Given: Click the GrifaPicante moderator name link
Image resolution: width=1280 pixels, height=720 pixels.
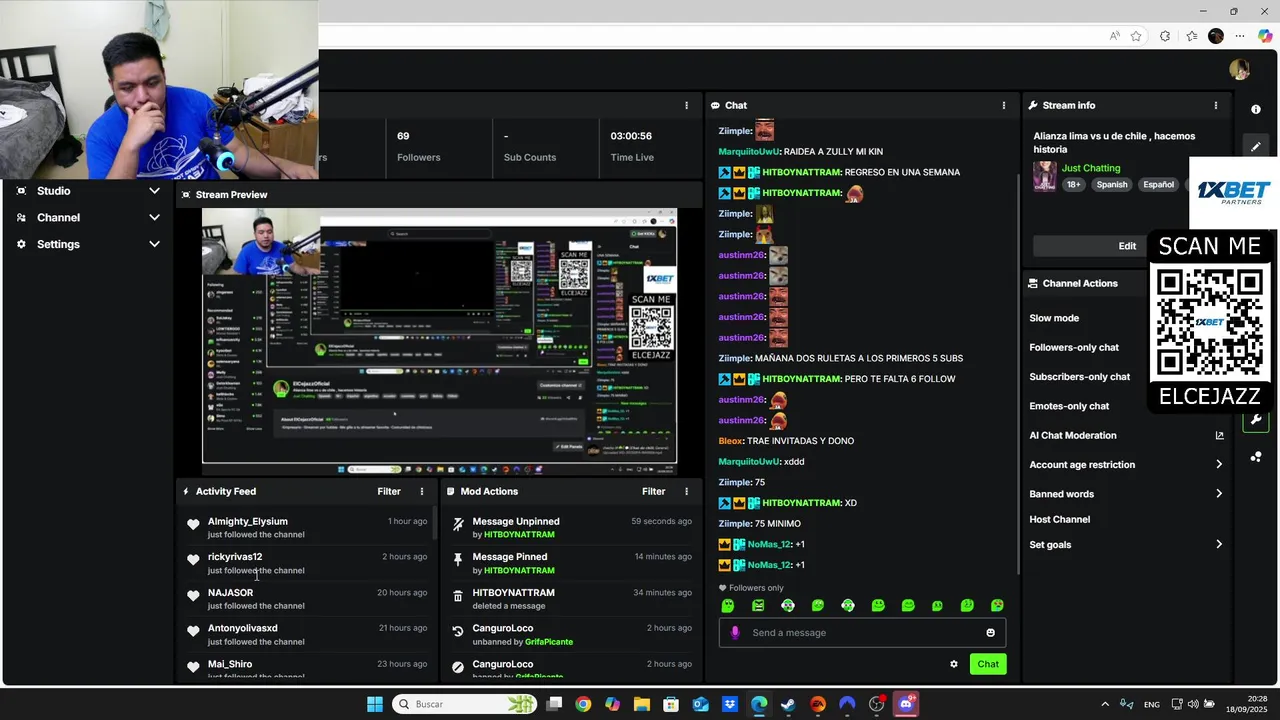Looking at the screenshot, I should tap(549, 642).
